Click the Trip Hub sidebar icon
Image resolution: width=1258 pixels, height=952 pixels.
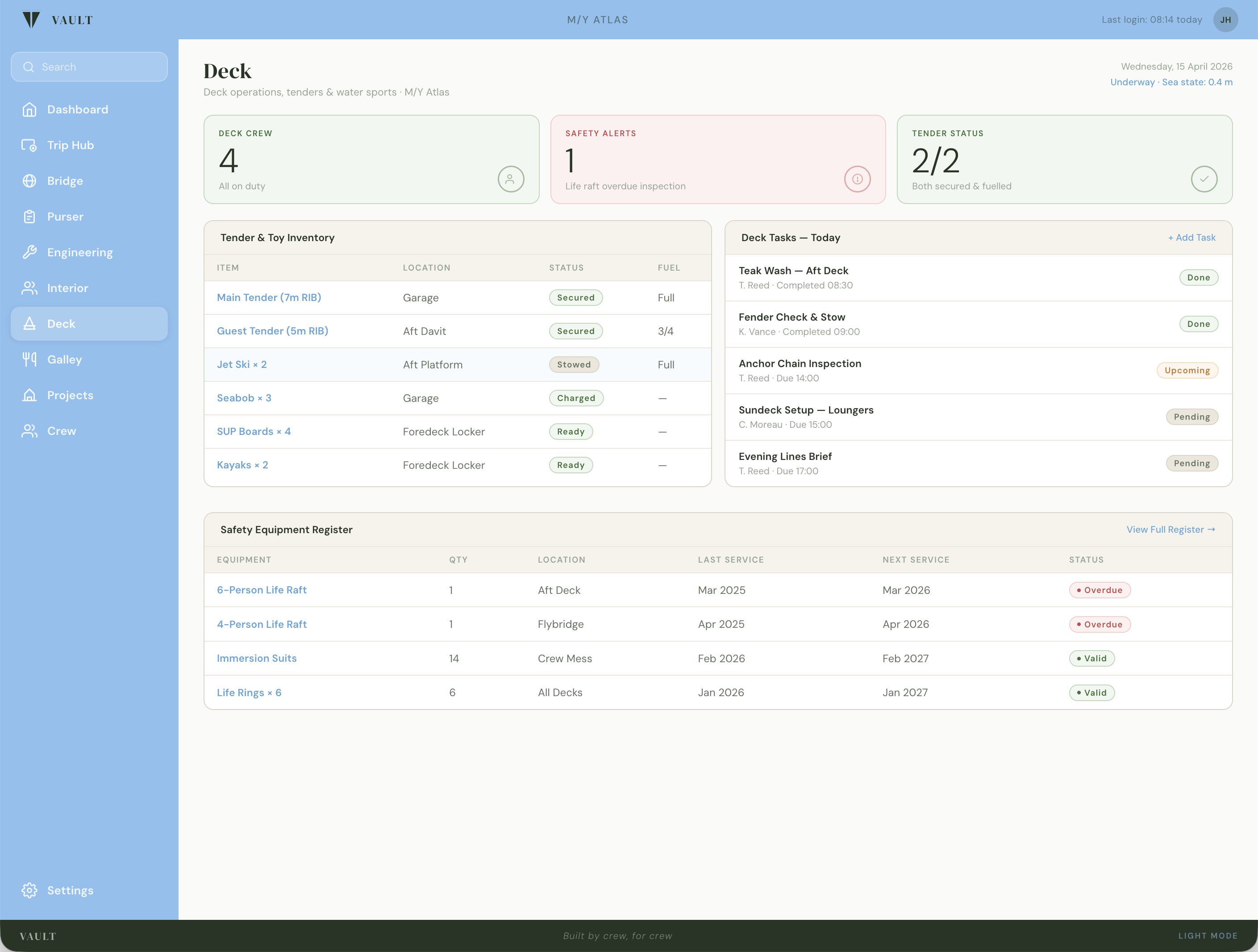pyautogui.click(x=29, y=145)
